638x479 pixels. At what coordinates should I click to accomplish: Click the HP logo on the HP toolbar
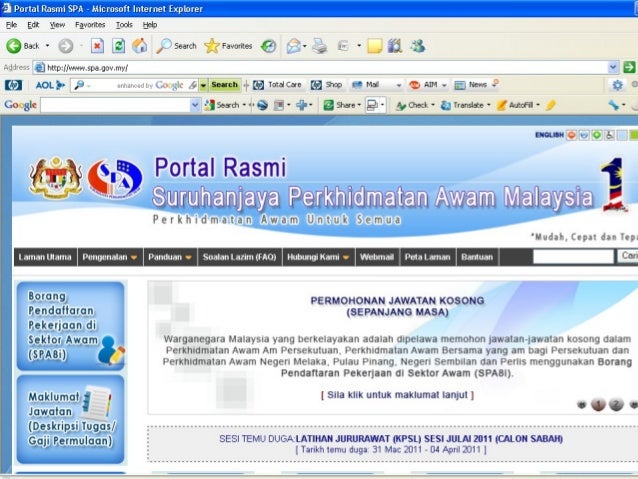coord(13,85)
